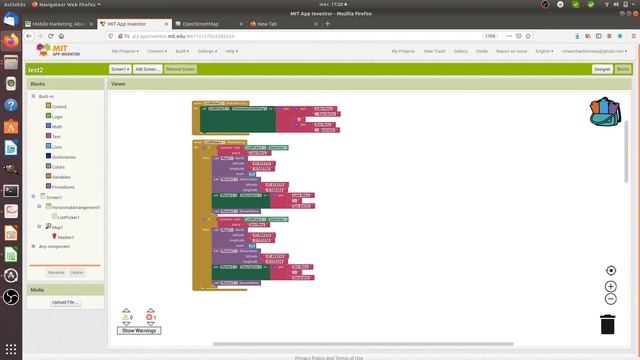Screen dimensions: 640x360
Task: Click the yellow warning triangle icon
Action: coord(126,317)
